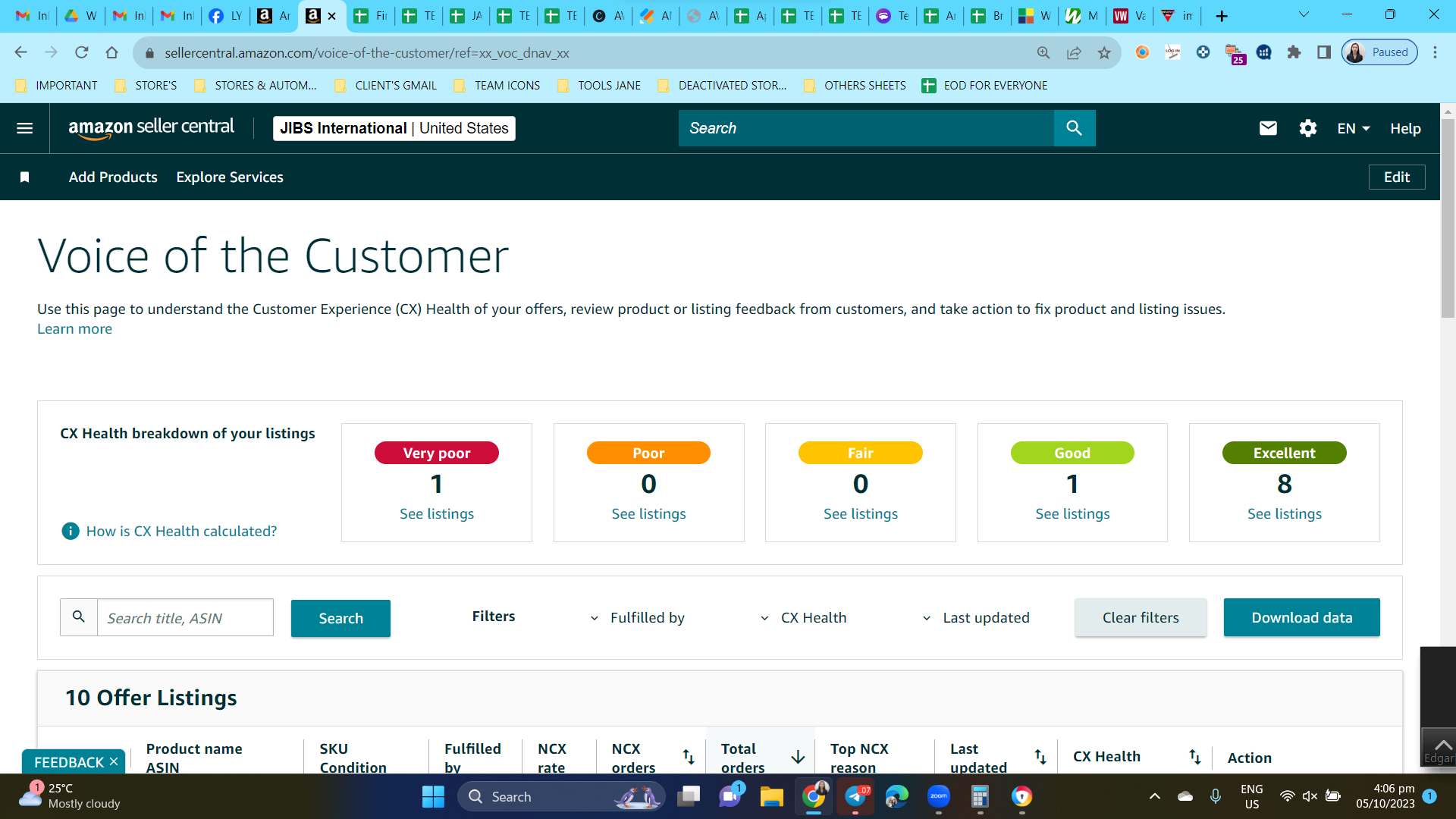Click Add Products menu item
Screen dimensions: 1456x819
113,177
